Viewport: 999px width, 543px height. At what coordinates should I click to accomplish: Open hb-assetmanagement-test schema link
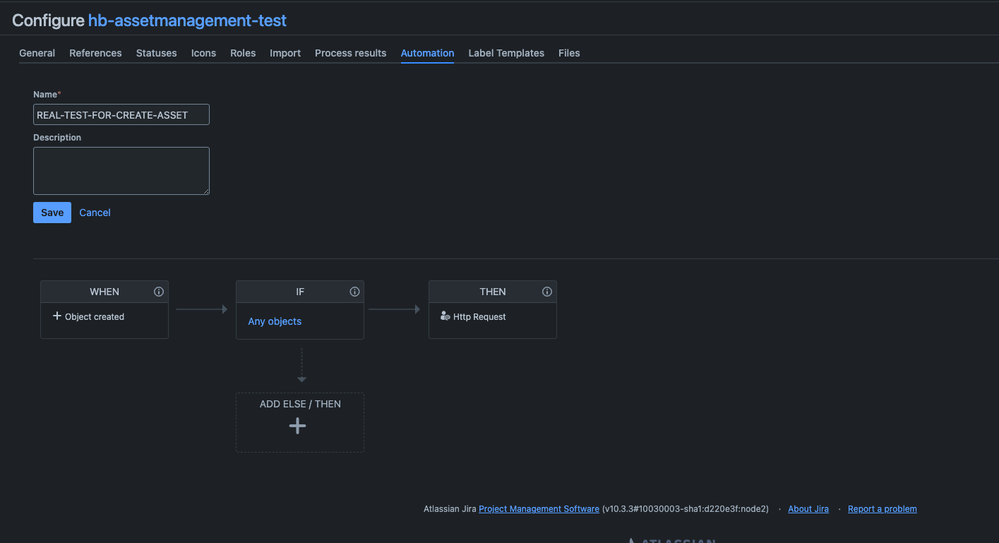[187, 20]
